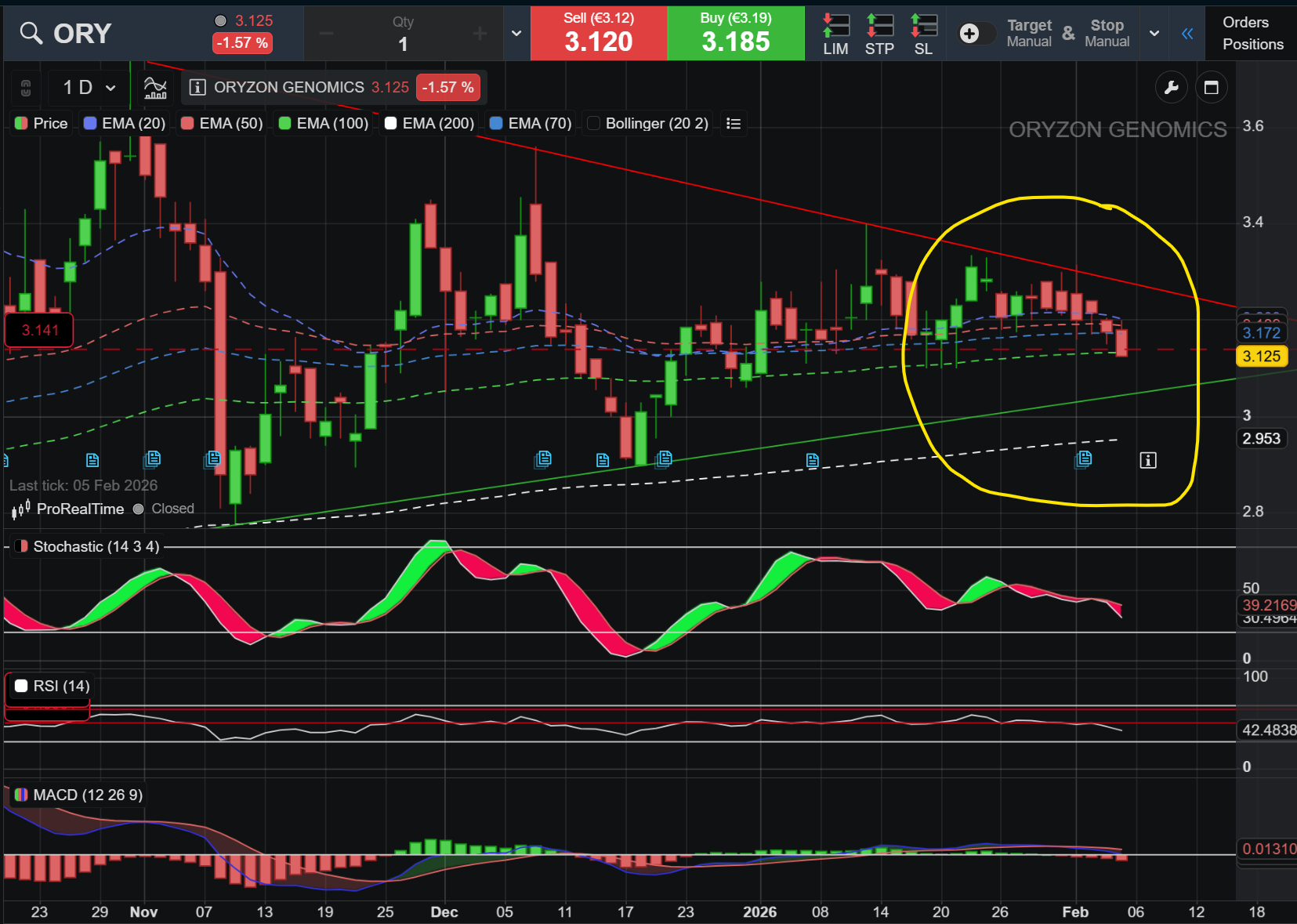This screenshot has width=1297, height=924.
Task: Click the Last tick: 05 Feb 2026 text
Action: pyautogui.click(x=83, y=486)
